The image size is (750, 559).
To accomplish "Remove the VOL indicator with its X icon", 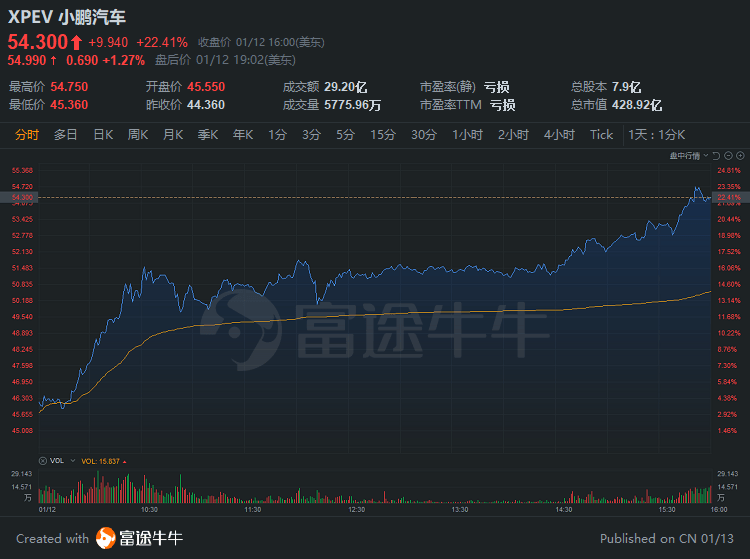I will (x=43, y=461).
